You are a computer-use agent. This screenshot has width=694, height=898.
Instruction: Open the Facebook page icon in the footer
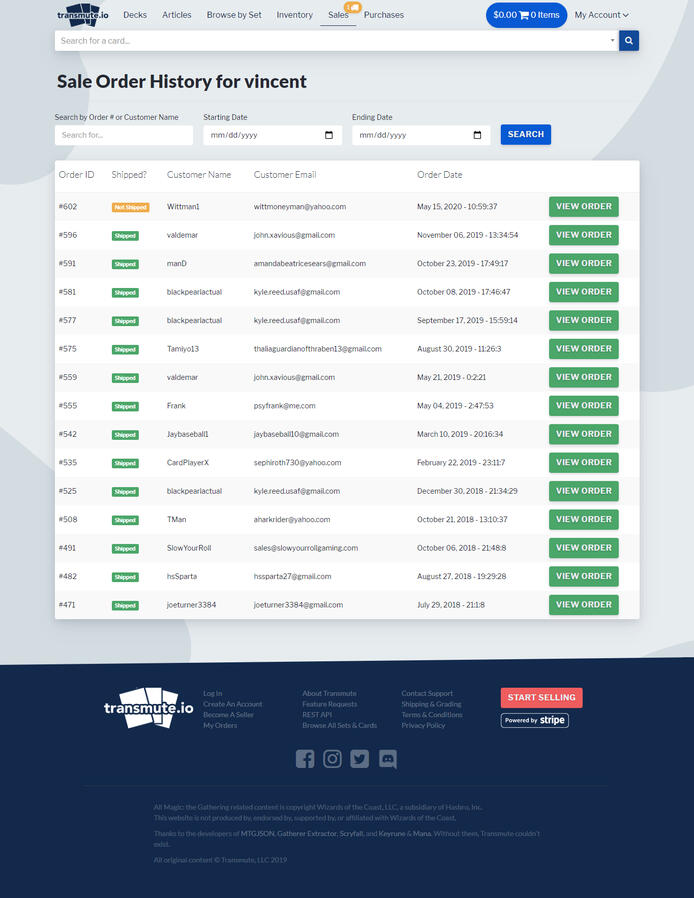point(305,759)
